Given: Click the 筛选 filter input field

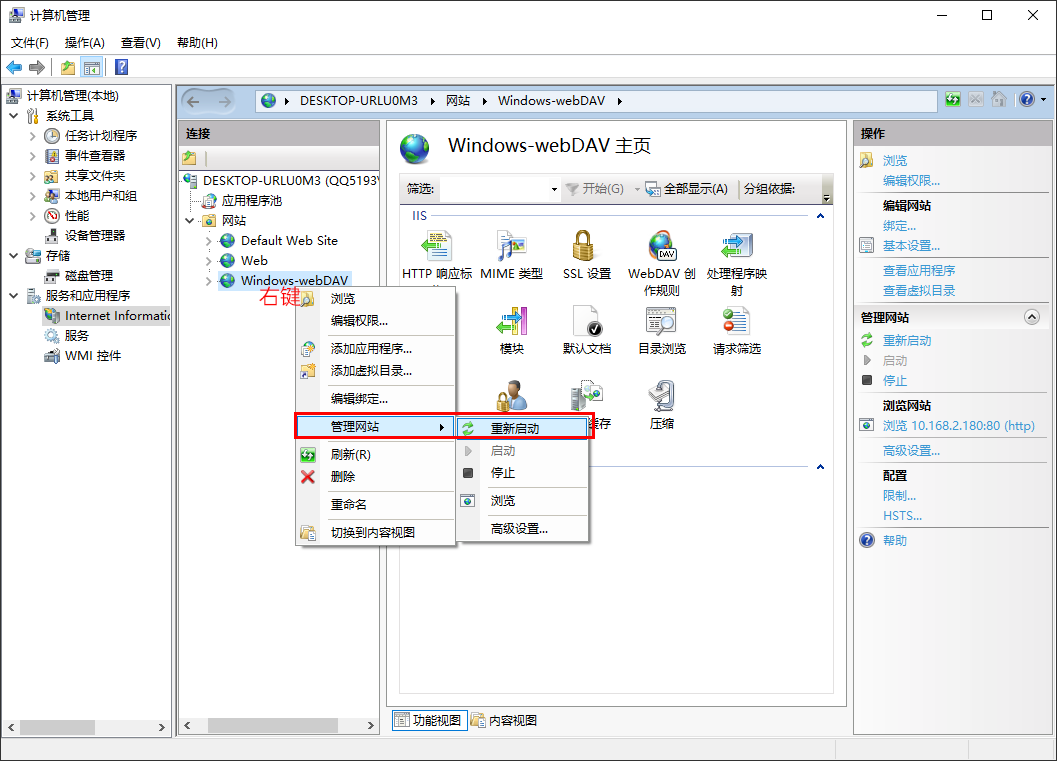Looking at the screenshot, I should pyautogui.click(x=494, y=189).
